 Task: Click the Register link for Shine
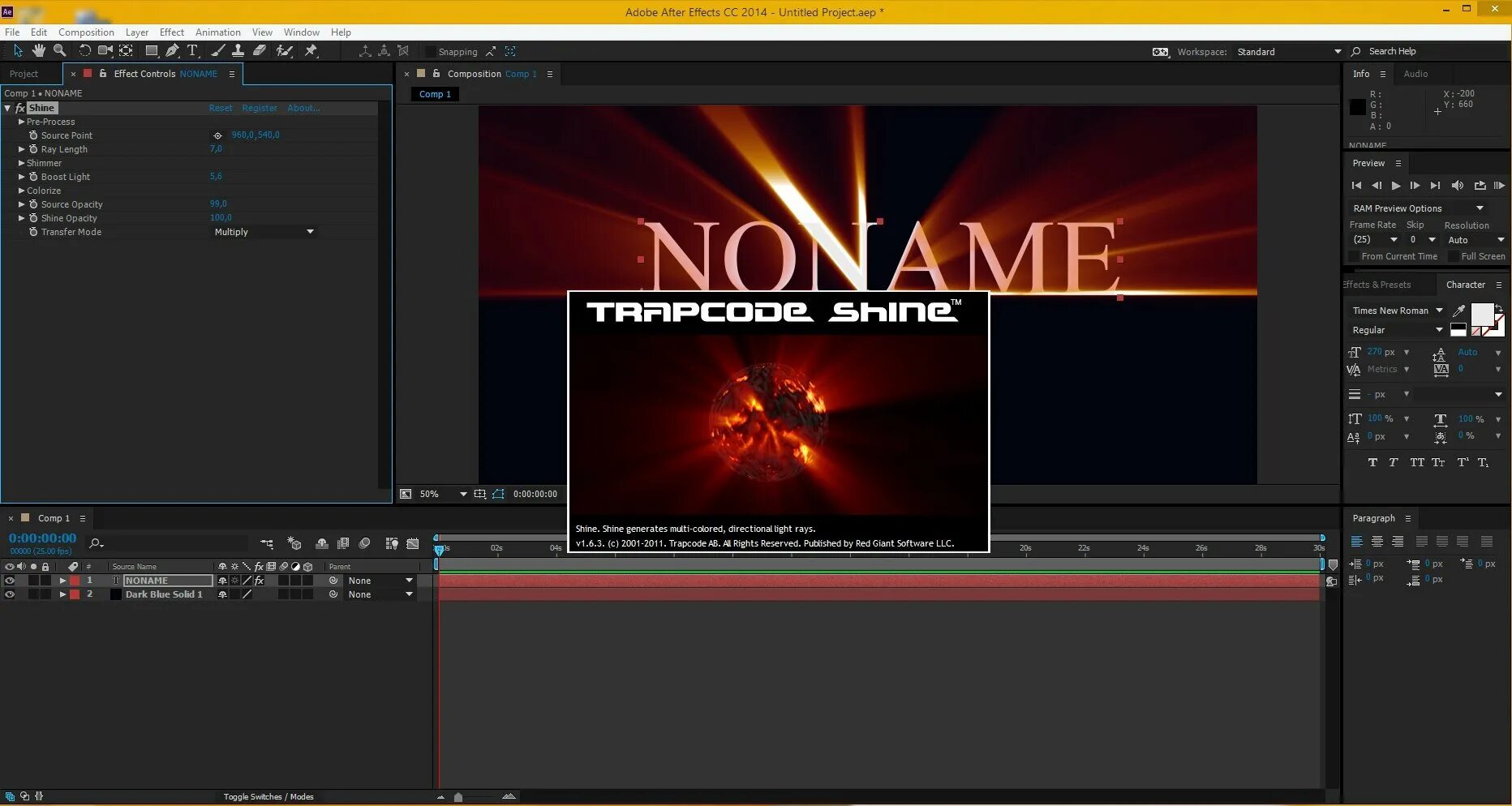click(x=260, y=108)
